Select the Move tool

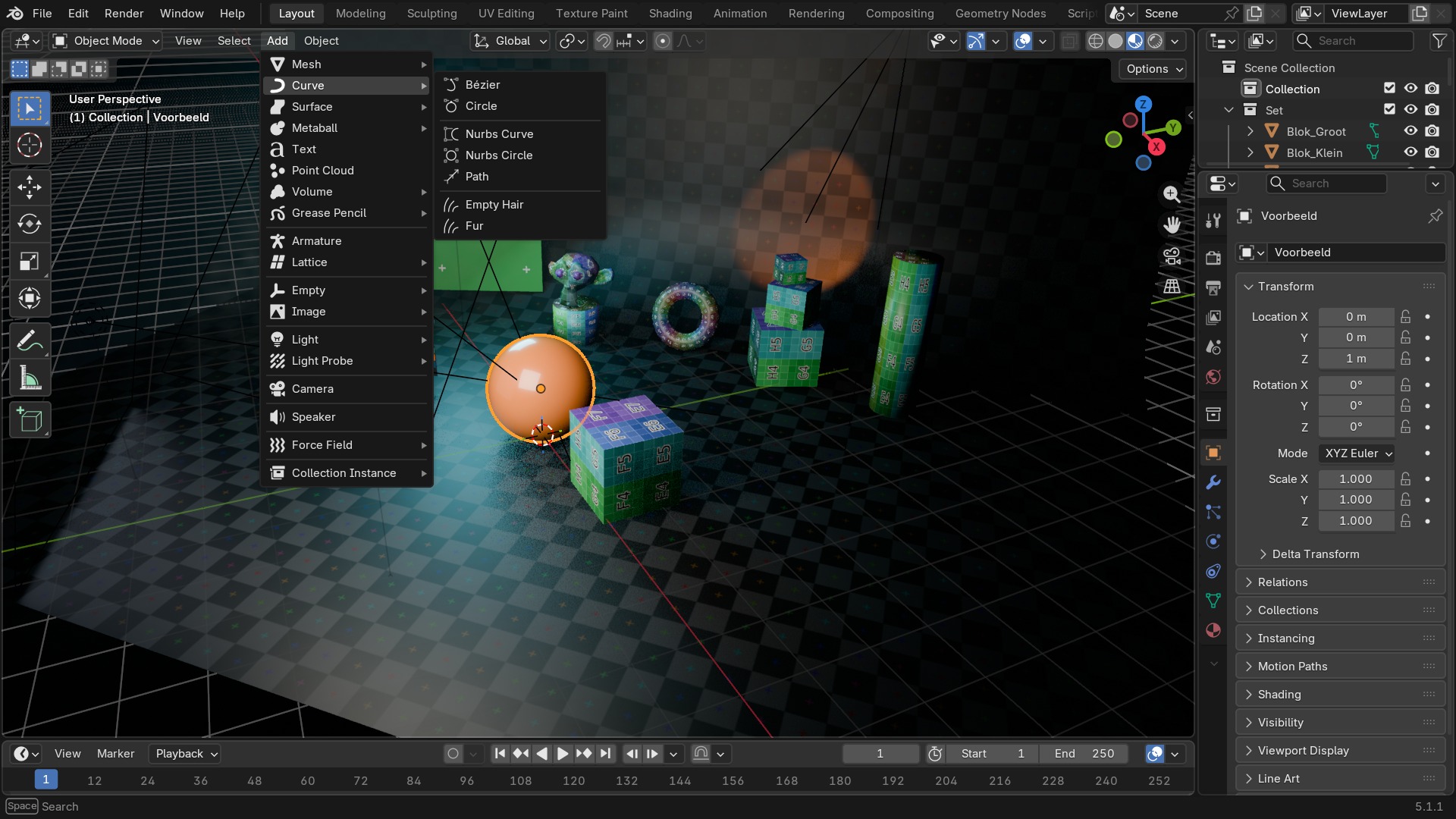coord(30,187)
